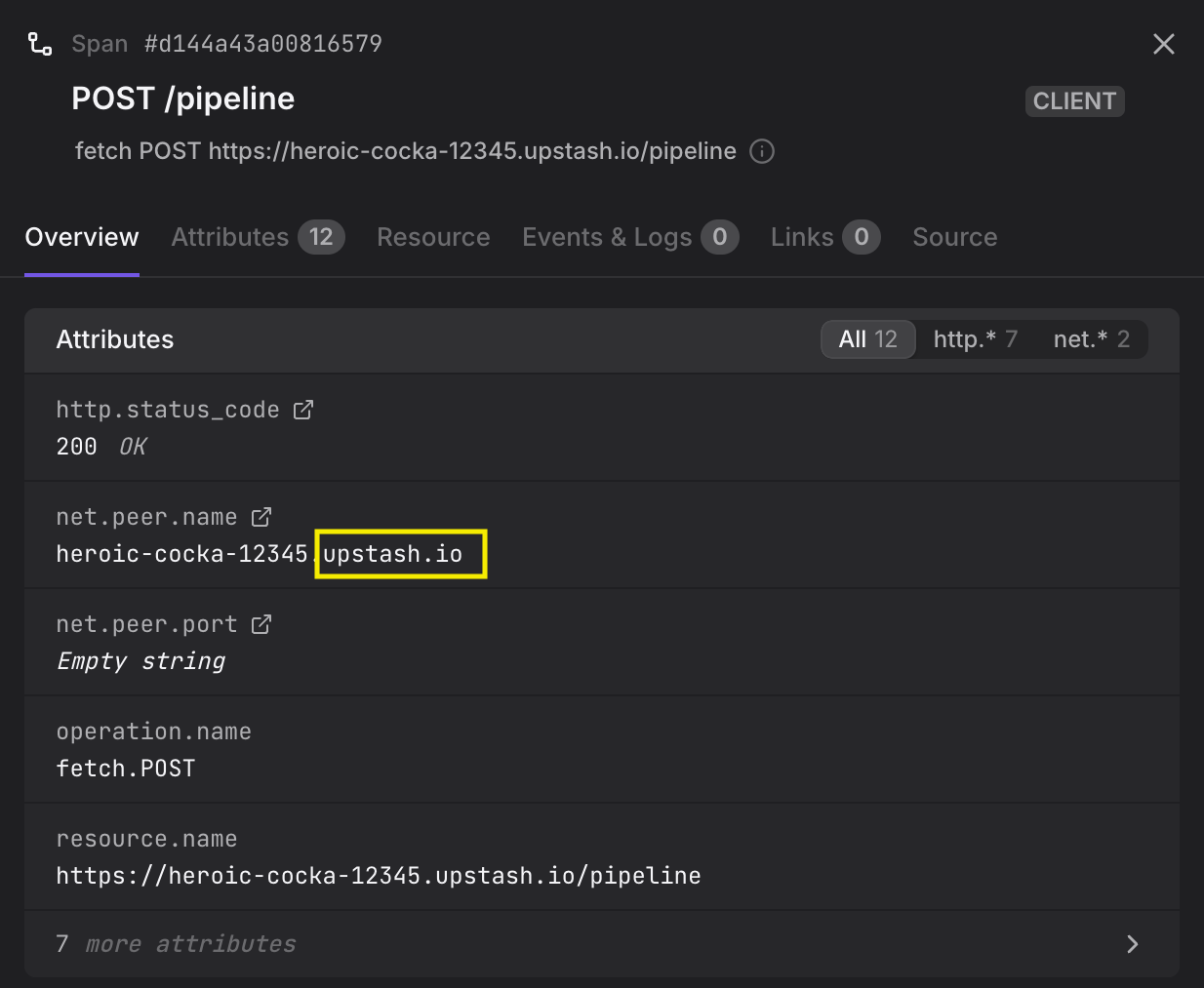Expand 7 more attributes row
The width and height of the screenshot is (1204, 988).
602,944
